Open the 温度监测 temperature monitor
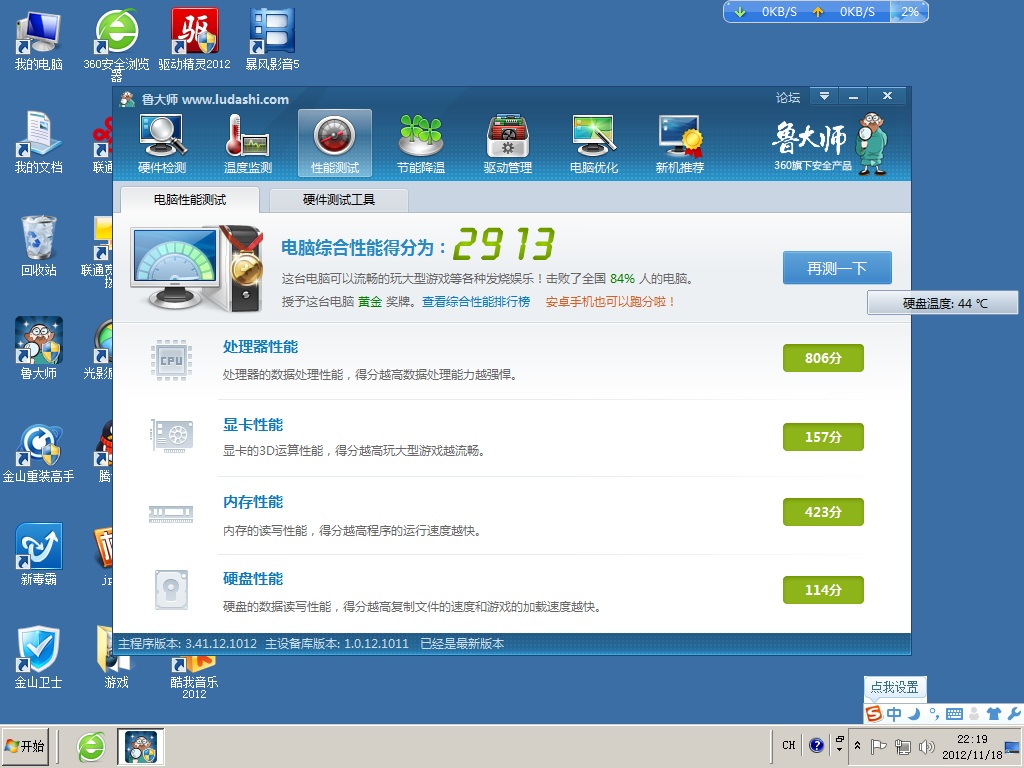This screenshot has width=1024, height=768. pyautogui.click(x=247, y=140)
